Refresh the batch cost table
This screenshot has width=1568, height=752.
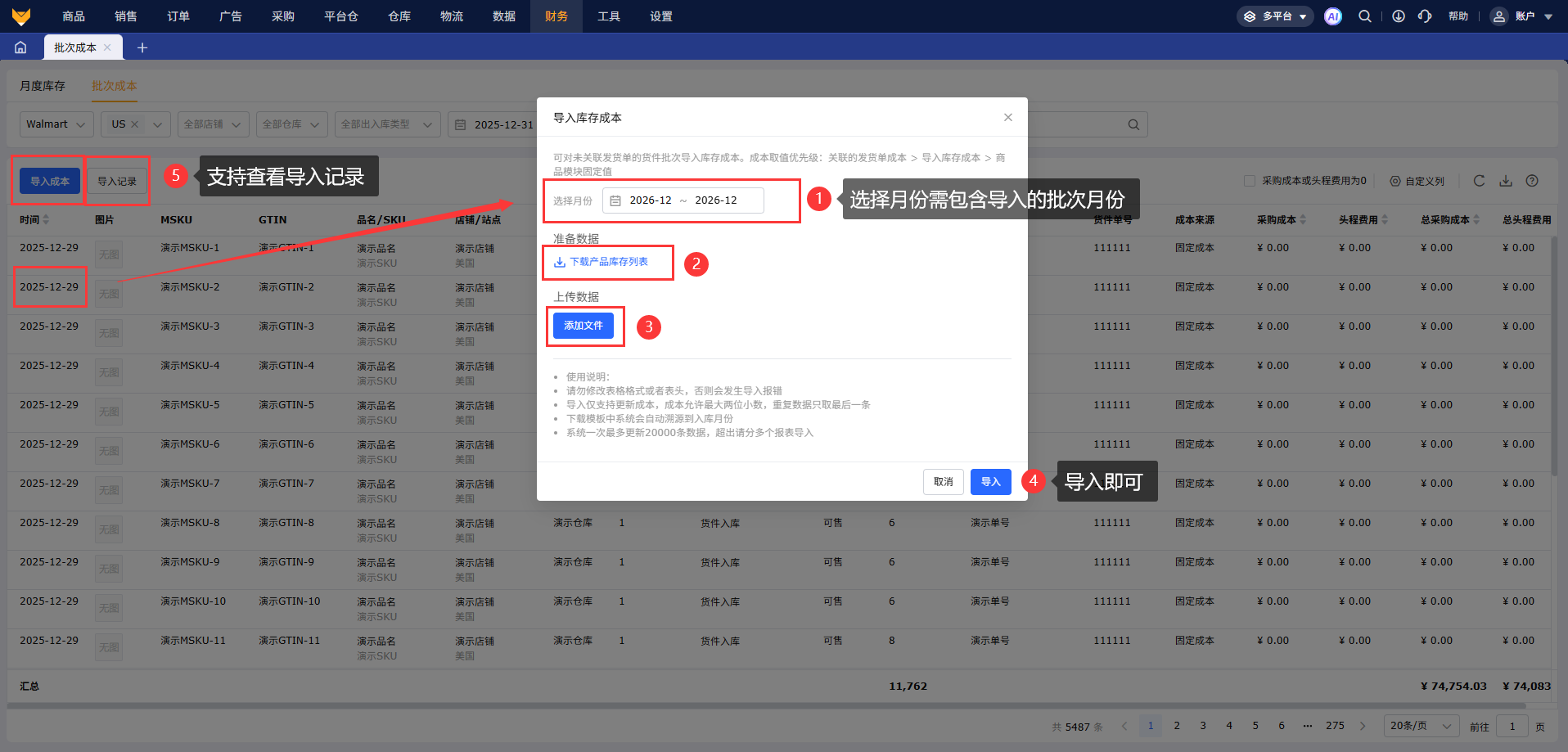1479,181
